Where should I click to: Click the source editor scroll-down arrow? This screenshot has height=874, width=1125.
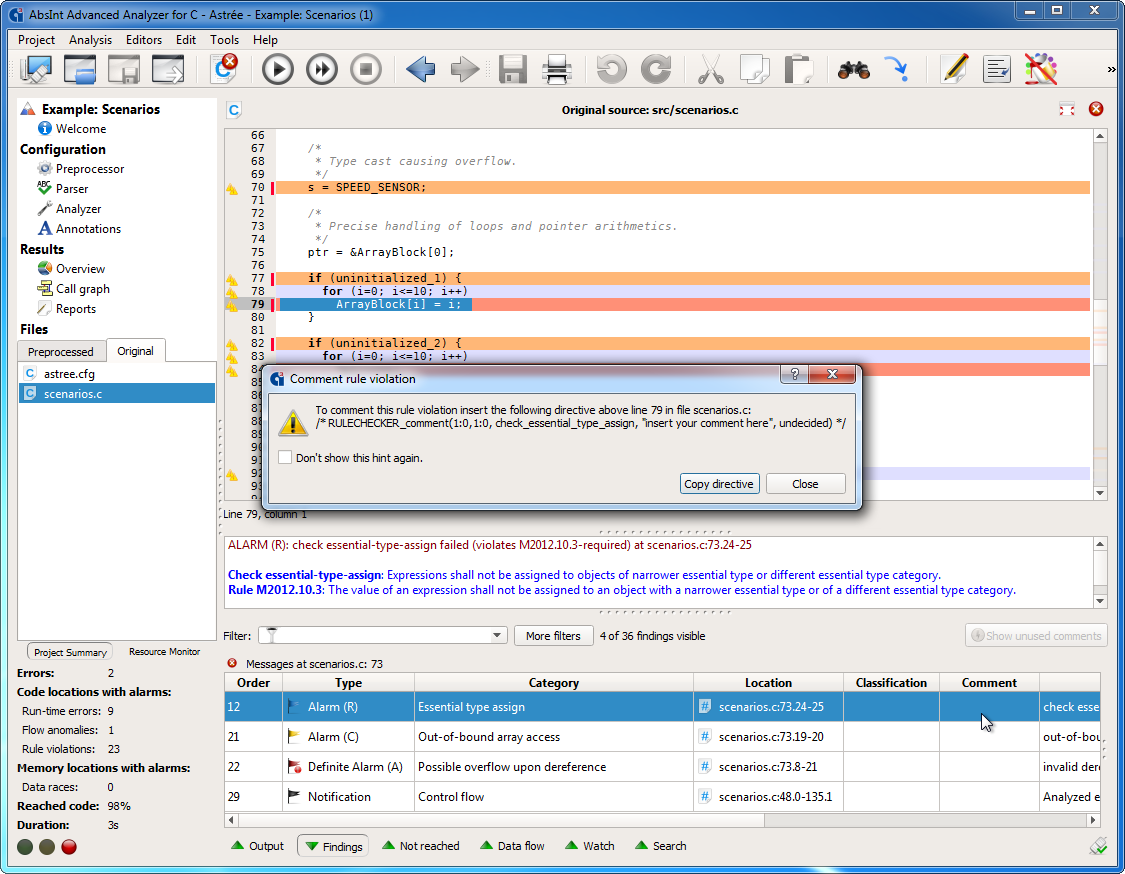tap(1099, 493)
